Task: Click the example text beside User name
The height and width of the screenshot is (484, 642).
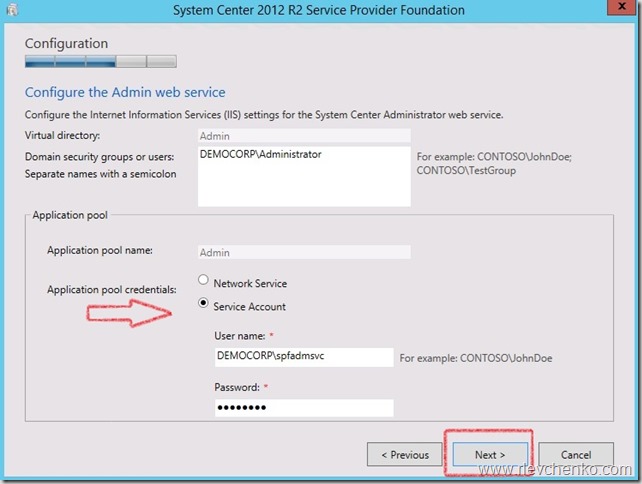Action: 476,357
